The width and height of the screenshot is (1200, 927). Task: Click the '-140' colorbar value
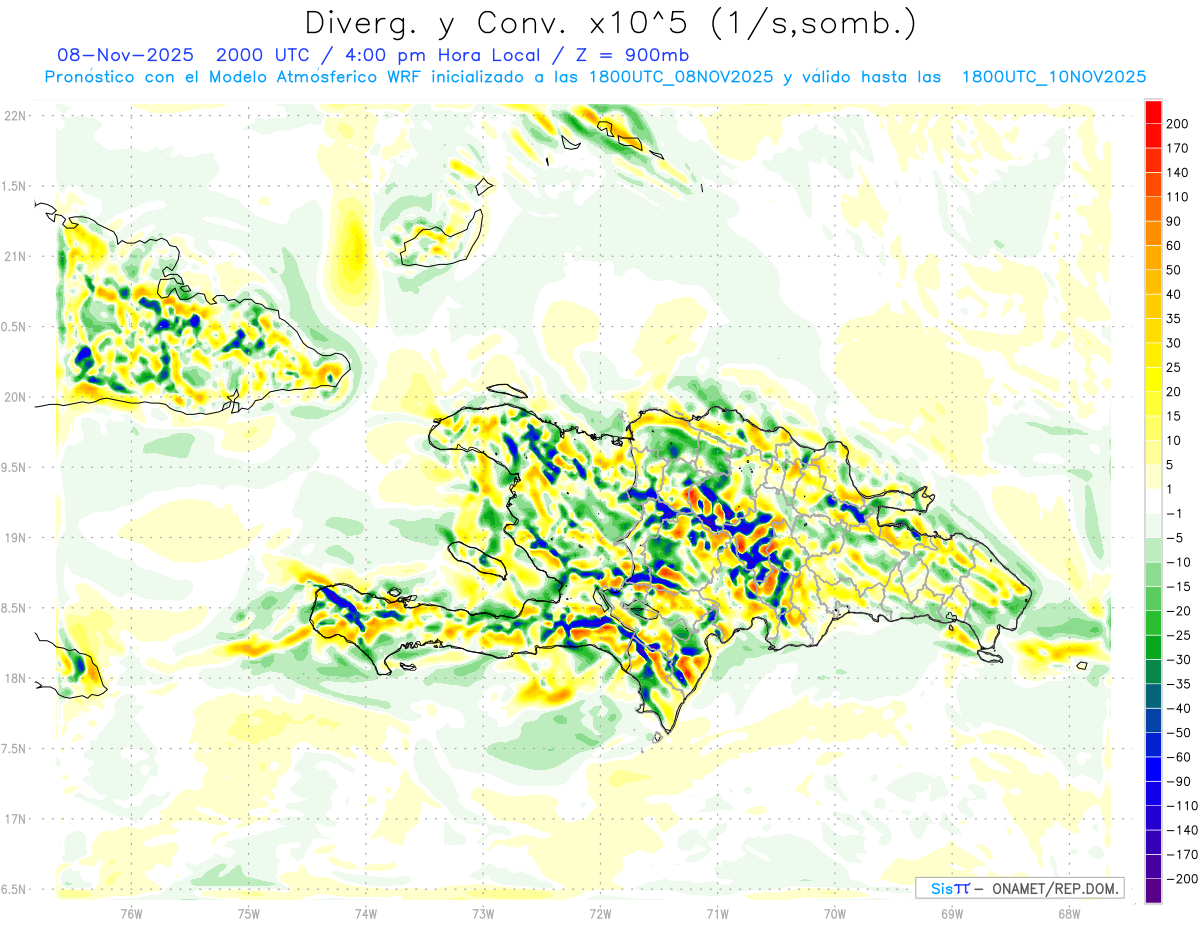pyautogui.click(x=1182, y=830)
